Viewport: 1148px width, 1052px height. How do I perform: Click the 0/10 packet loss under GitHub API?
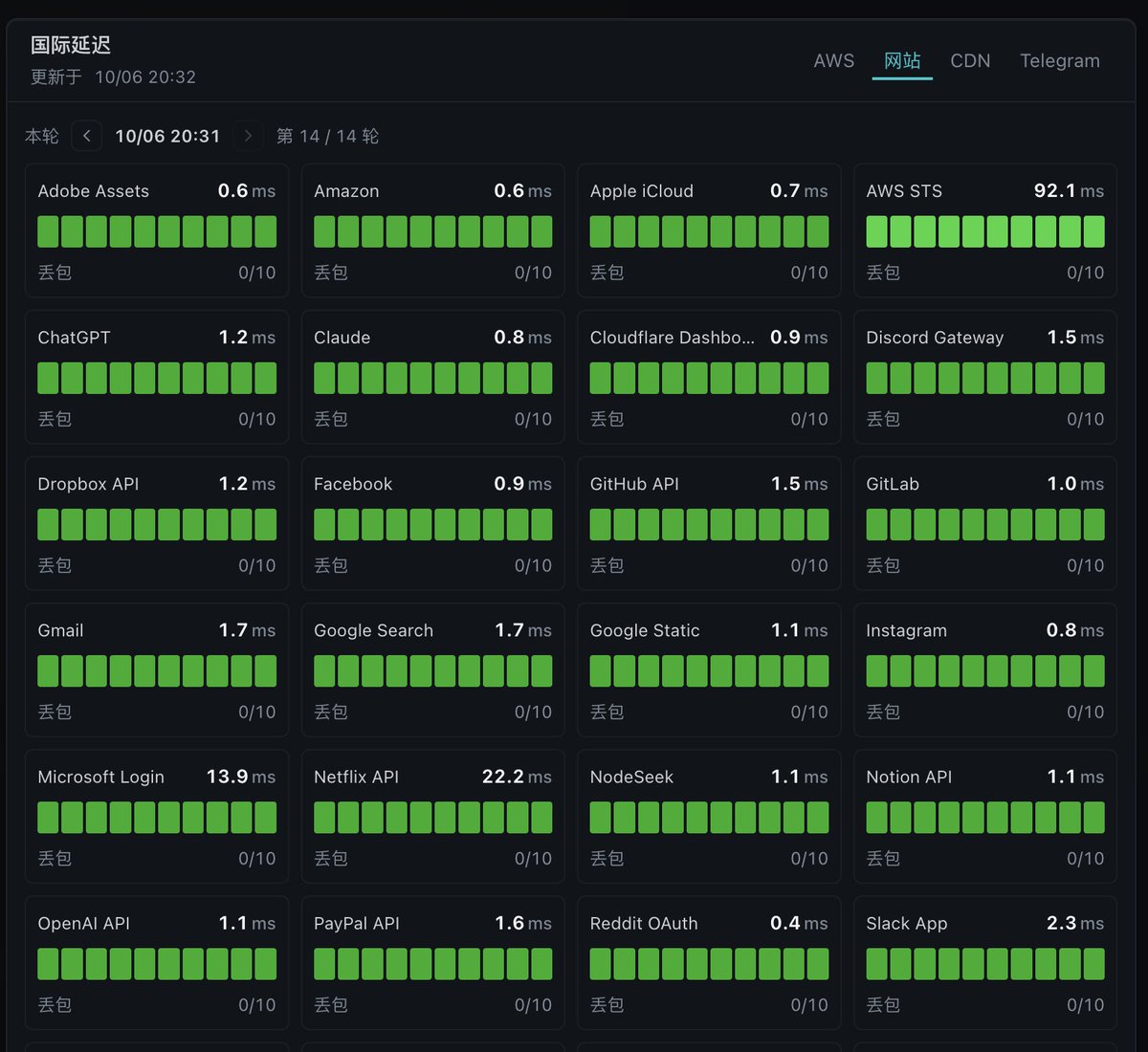[x=809, y=565]
